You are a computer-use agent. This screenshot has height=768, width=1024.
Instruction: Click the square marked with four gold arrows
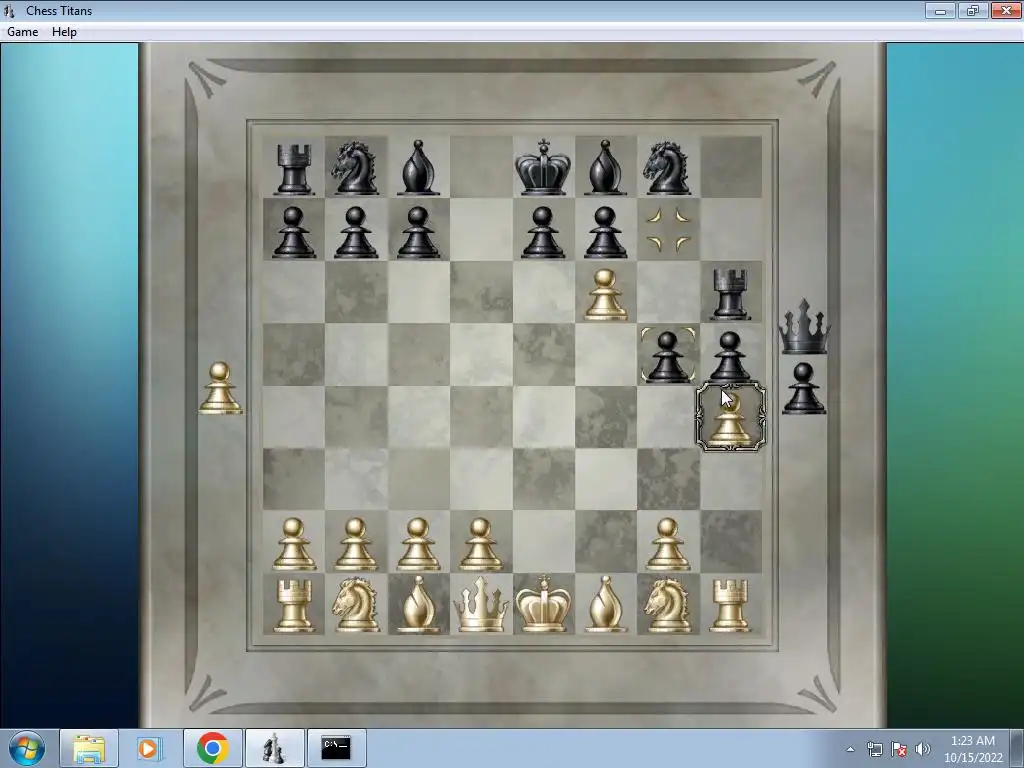(x=668, y=231)
